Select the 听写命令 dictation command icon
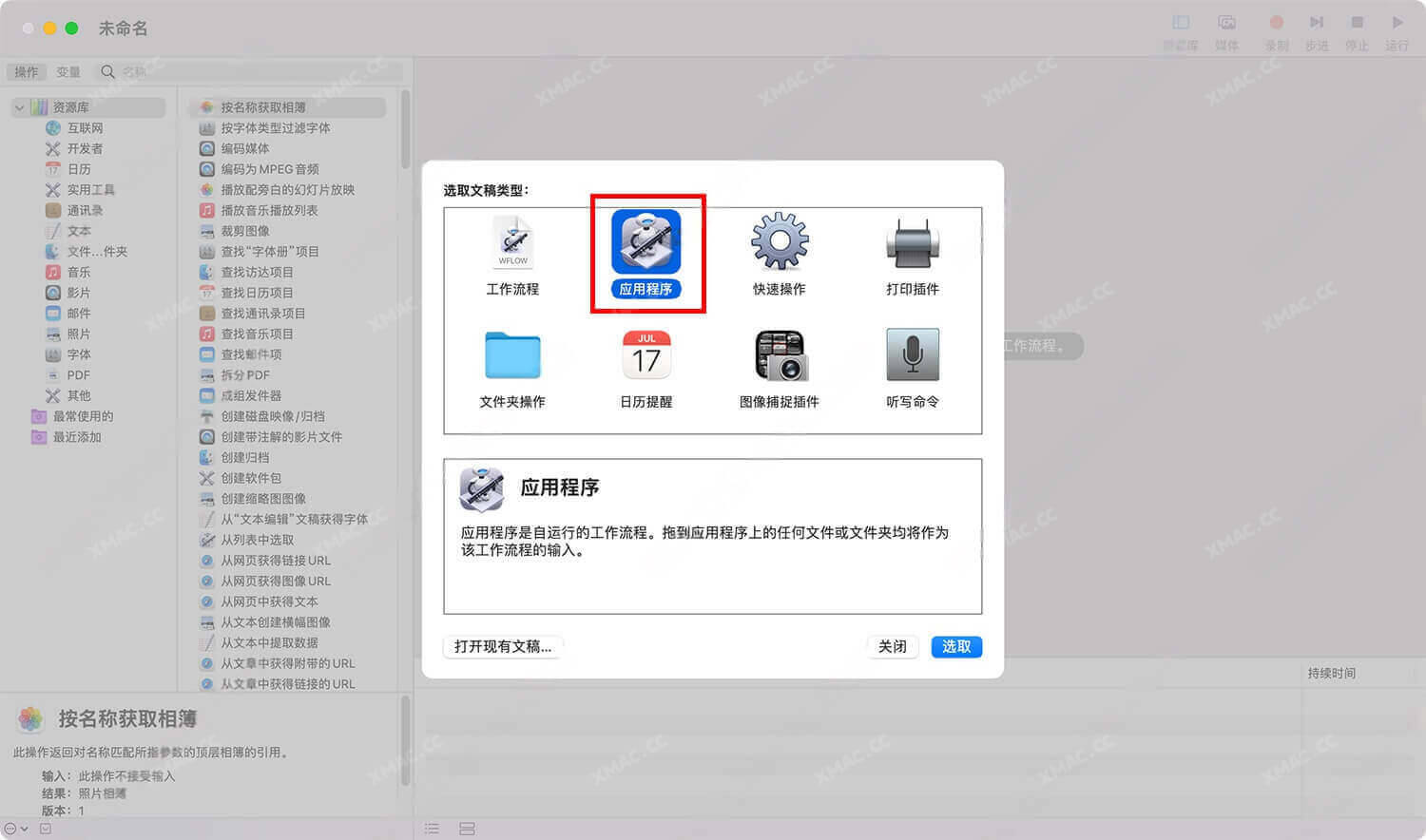The width and height of the screenshot is (1426, 840). pyautogui.click(x=912, y=356)
